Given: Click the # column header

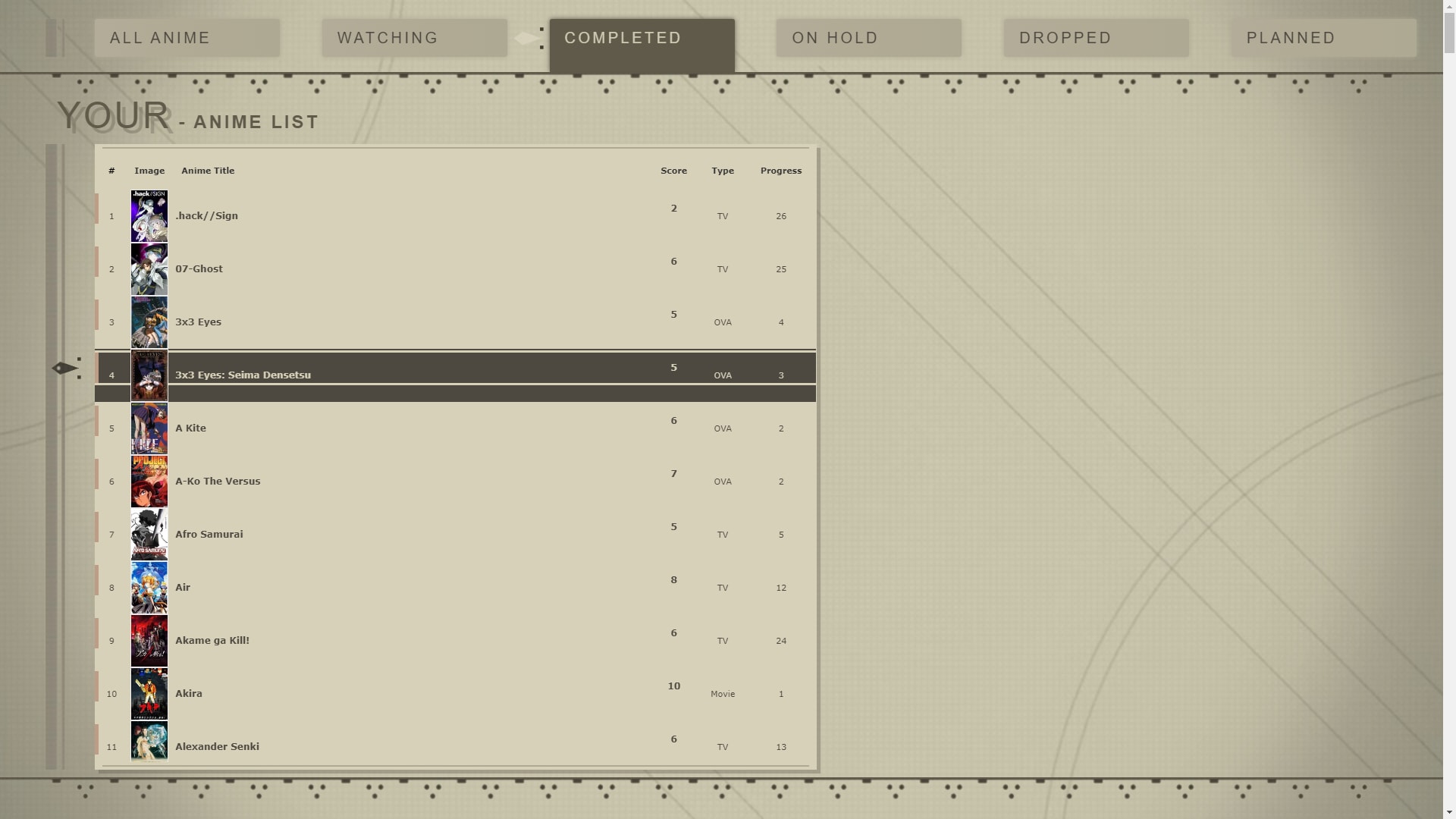Looking at the screenshot, I should [x=111, y=171].
